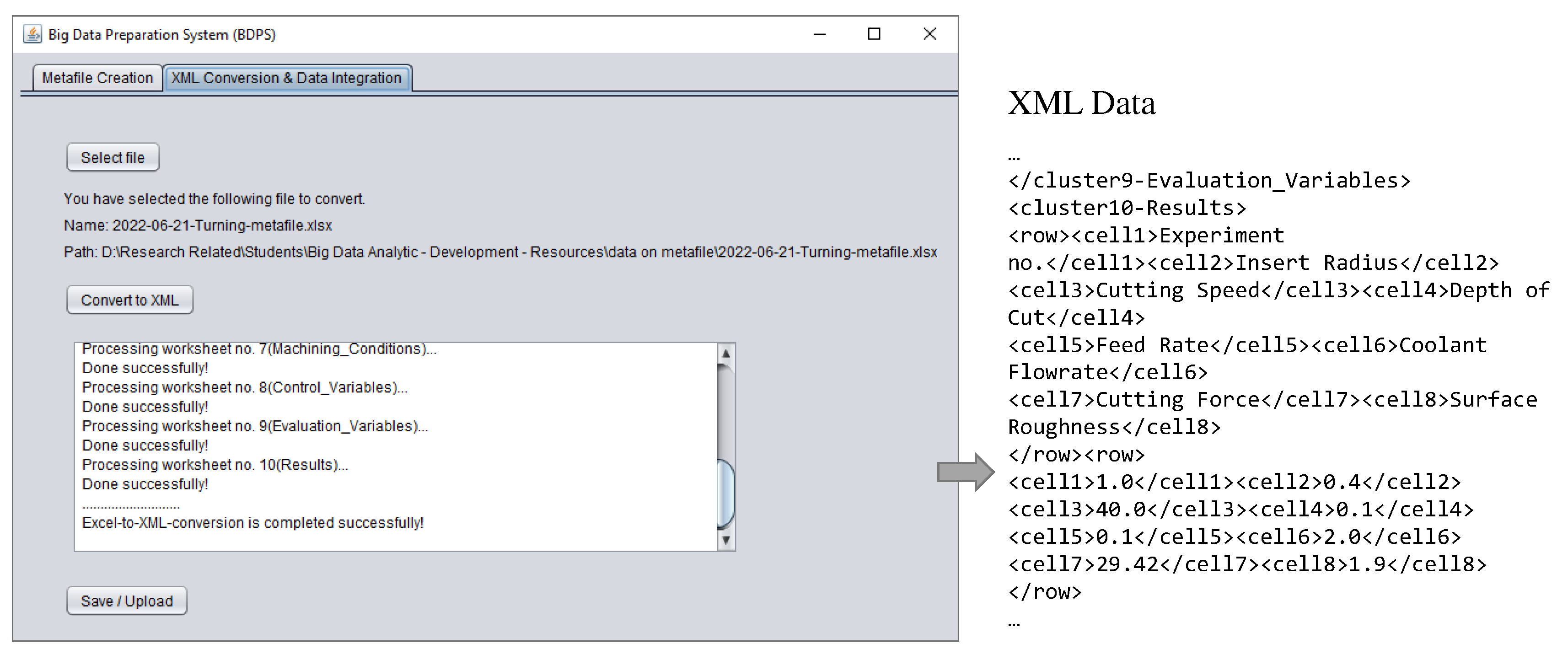Click 'You have selected the following file to convert.'
The height and width of the screenshot is (660, 1568).
pos(214,199)
